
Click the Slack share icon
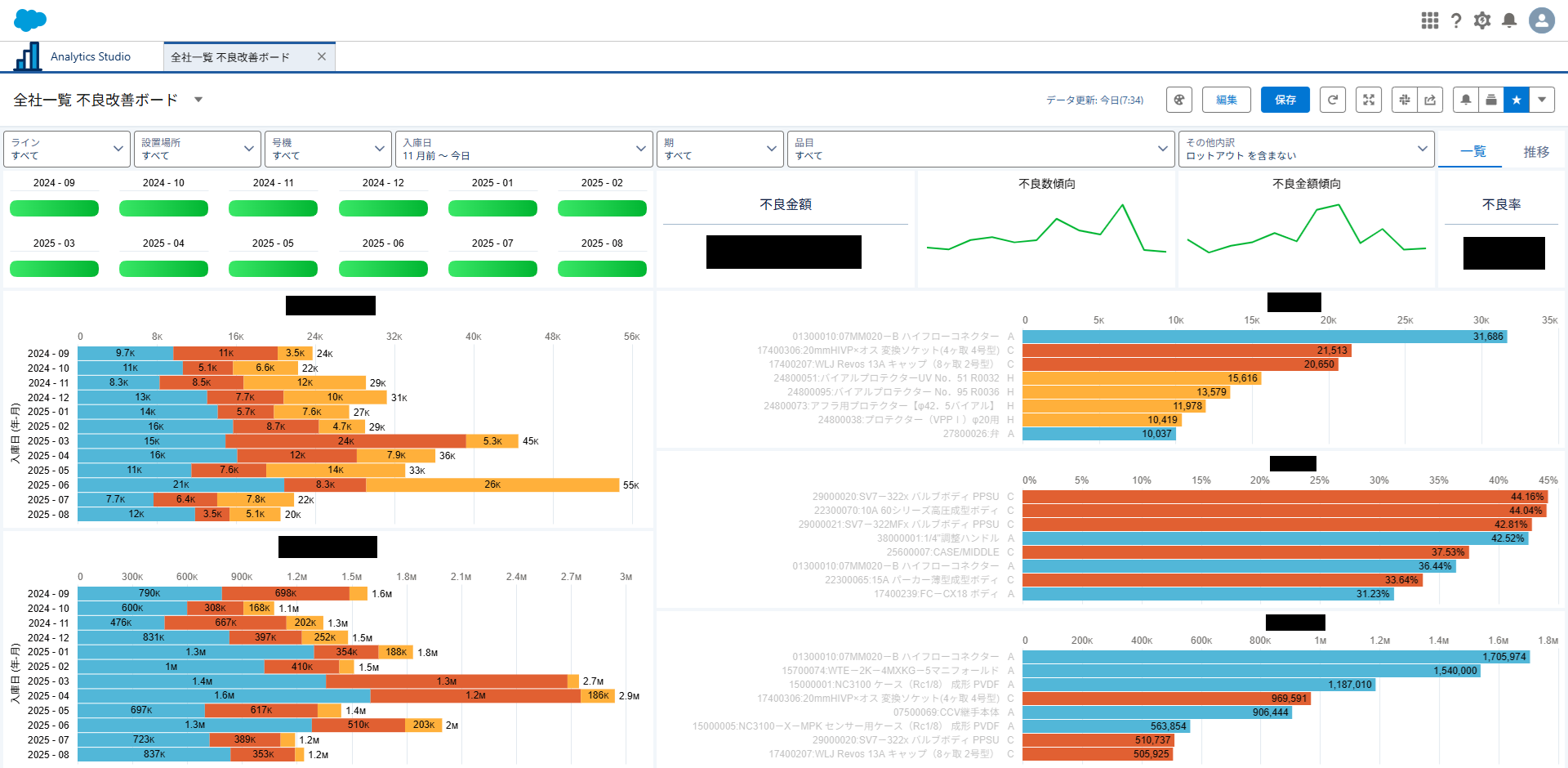coord(1405,100)
